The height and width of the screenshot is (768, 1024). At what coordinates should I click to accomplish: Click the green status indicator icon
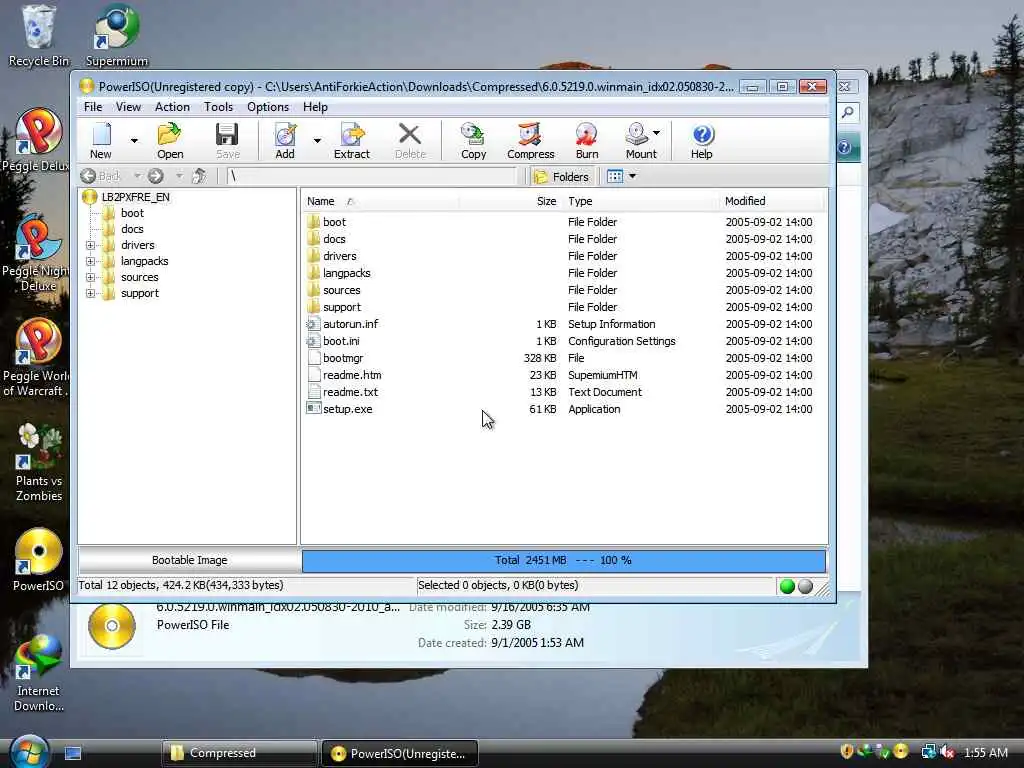(787, 586)
